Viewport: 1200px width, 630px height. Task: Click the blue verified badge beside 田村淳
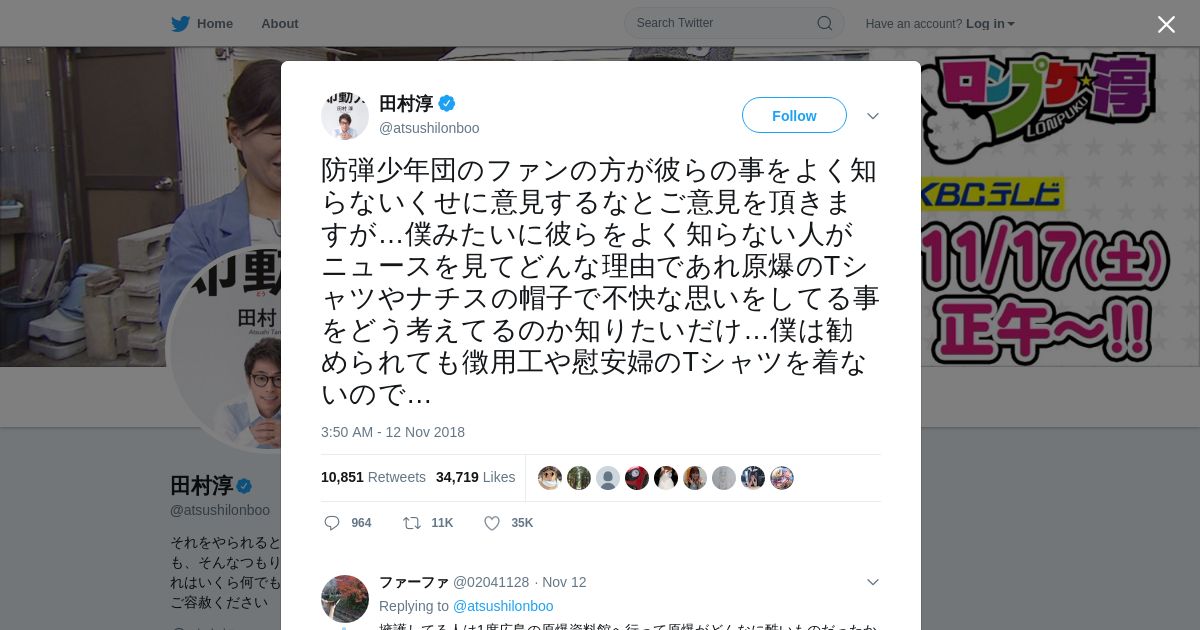point(447,103)
